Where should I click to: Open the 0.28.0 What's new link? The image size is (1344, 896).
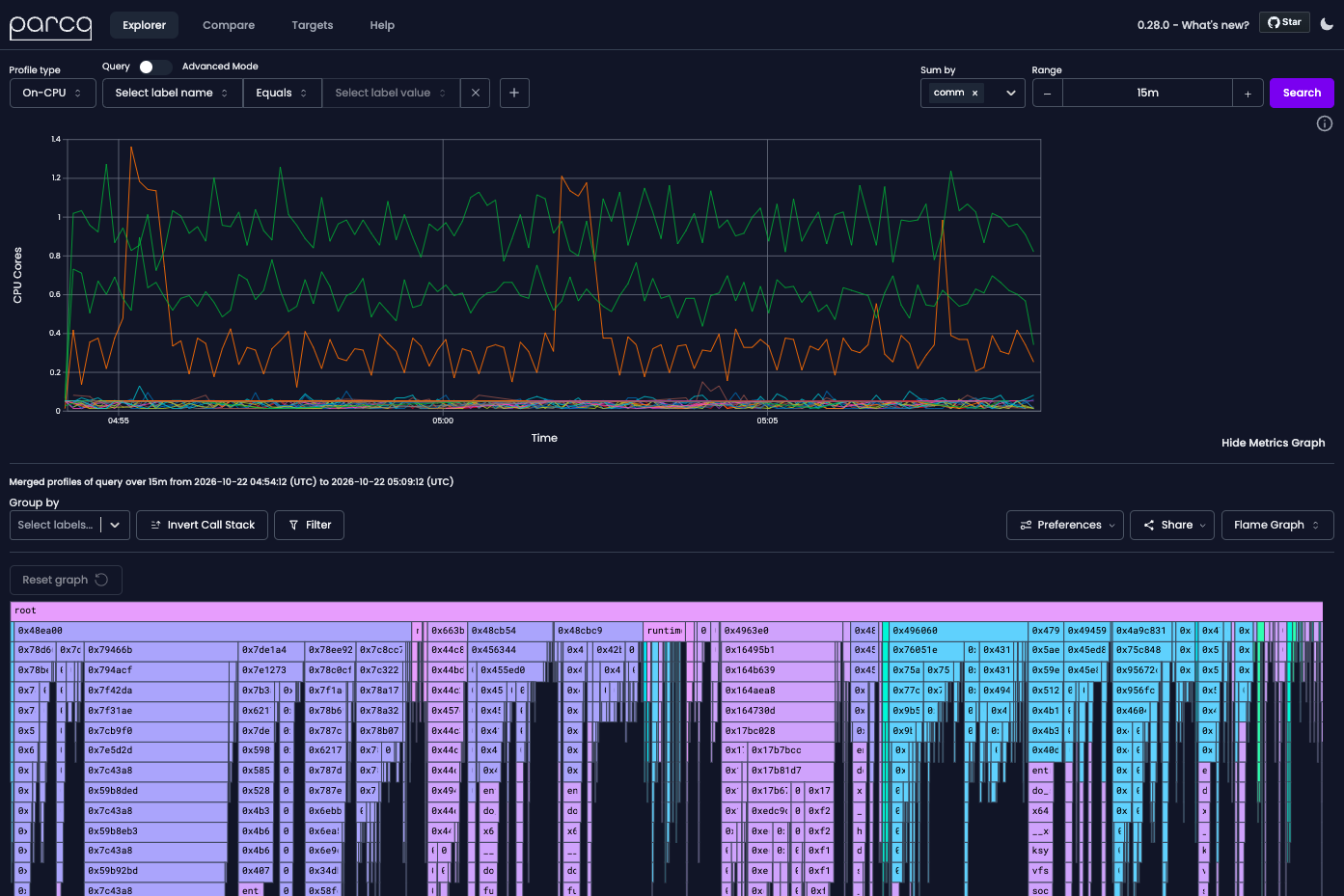[x=1193, y=25]
